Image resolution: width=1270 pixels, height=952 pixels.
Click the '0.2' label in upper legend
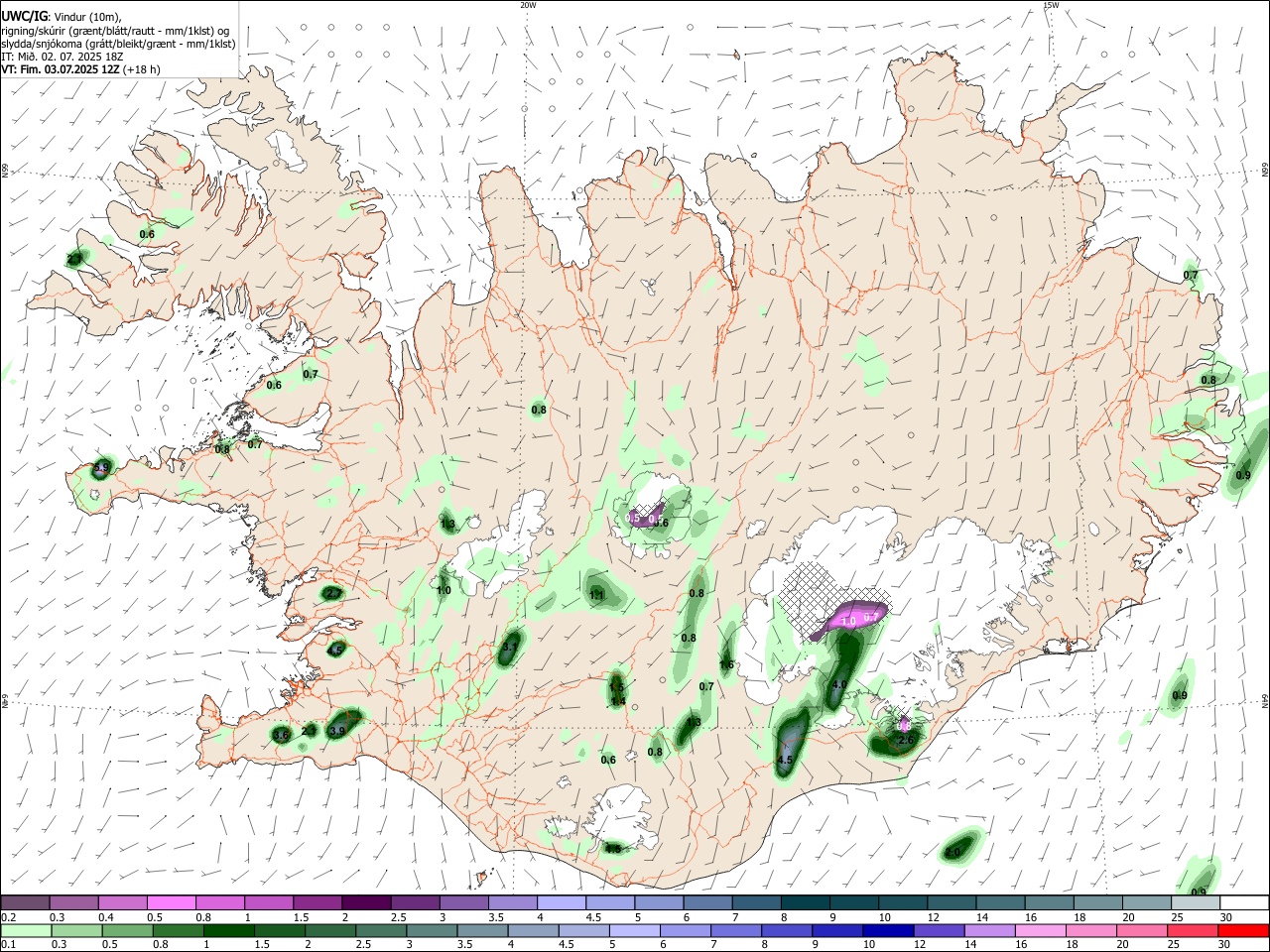tap(8, 917)
